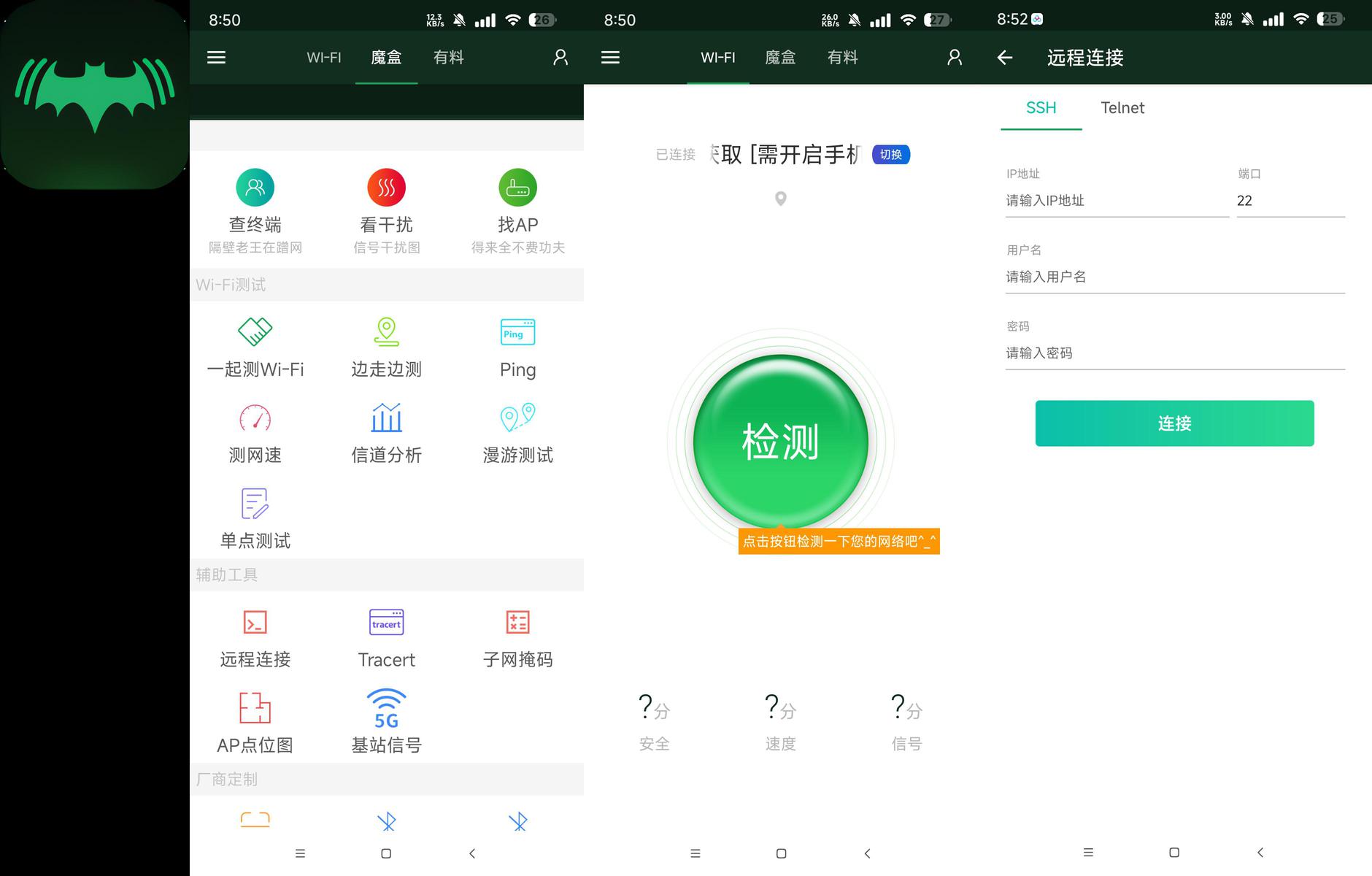
Task: Open the 测网速 speed test icon
Action: (255, 418)
